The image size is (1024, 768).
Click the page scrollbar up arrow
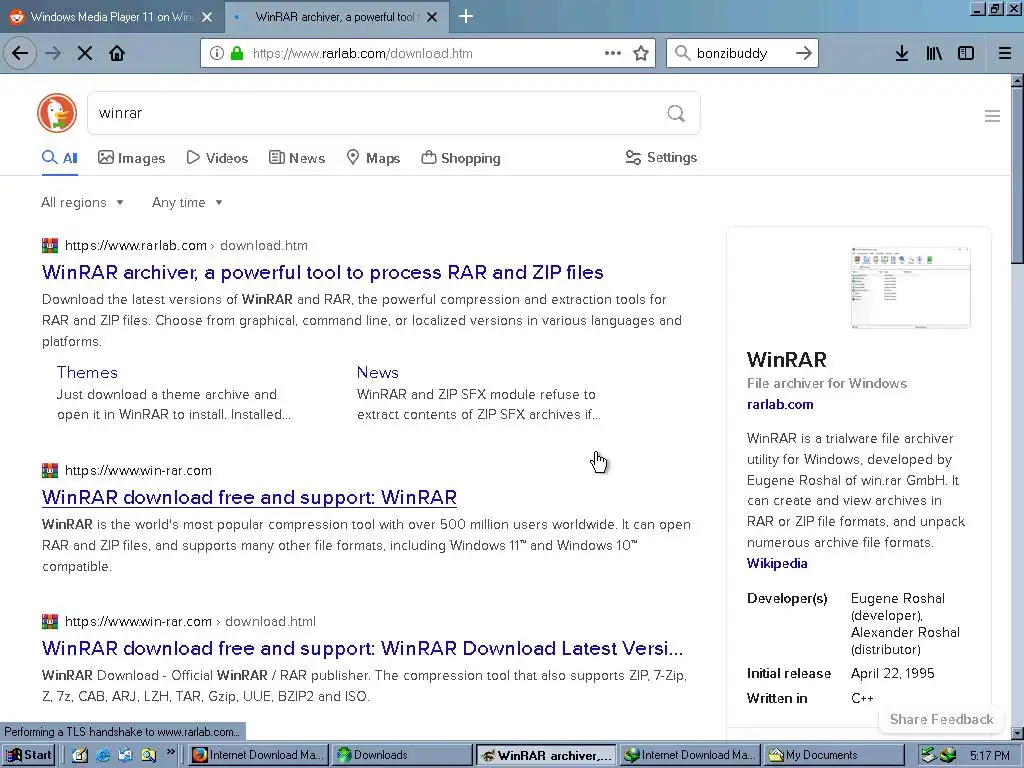click(1017, 82)
